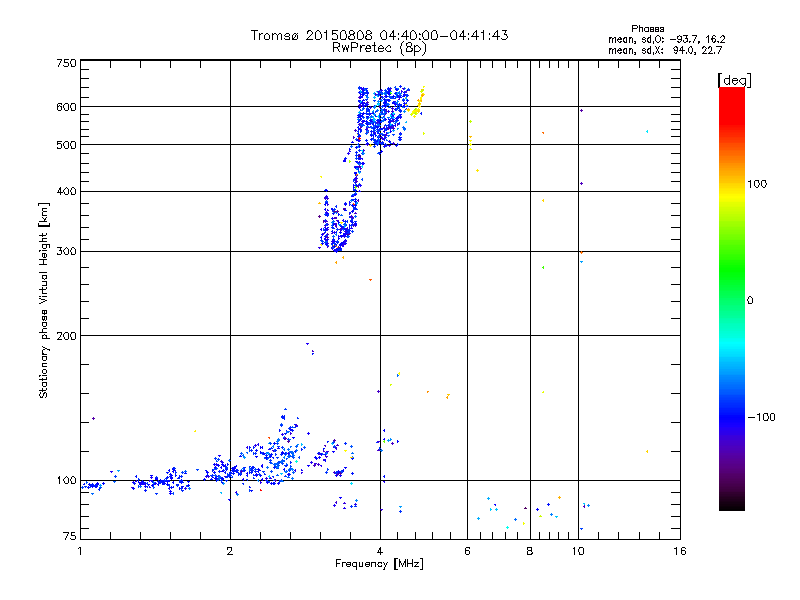
Task: Click the x-axis '4' tick label
Action: (380, 551)
